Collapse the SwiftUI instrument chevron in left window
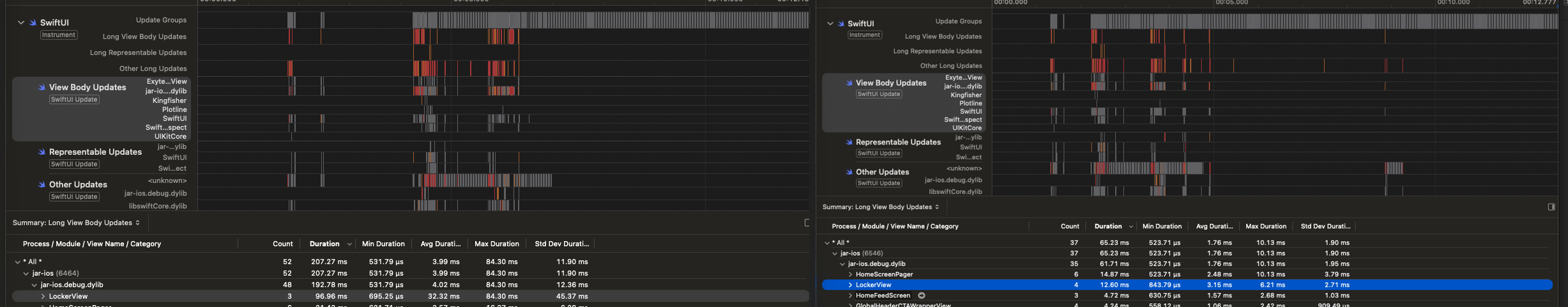This screenshot has width=1568, height=307. click(x=21, y=22)
